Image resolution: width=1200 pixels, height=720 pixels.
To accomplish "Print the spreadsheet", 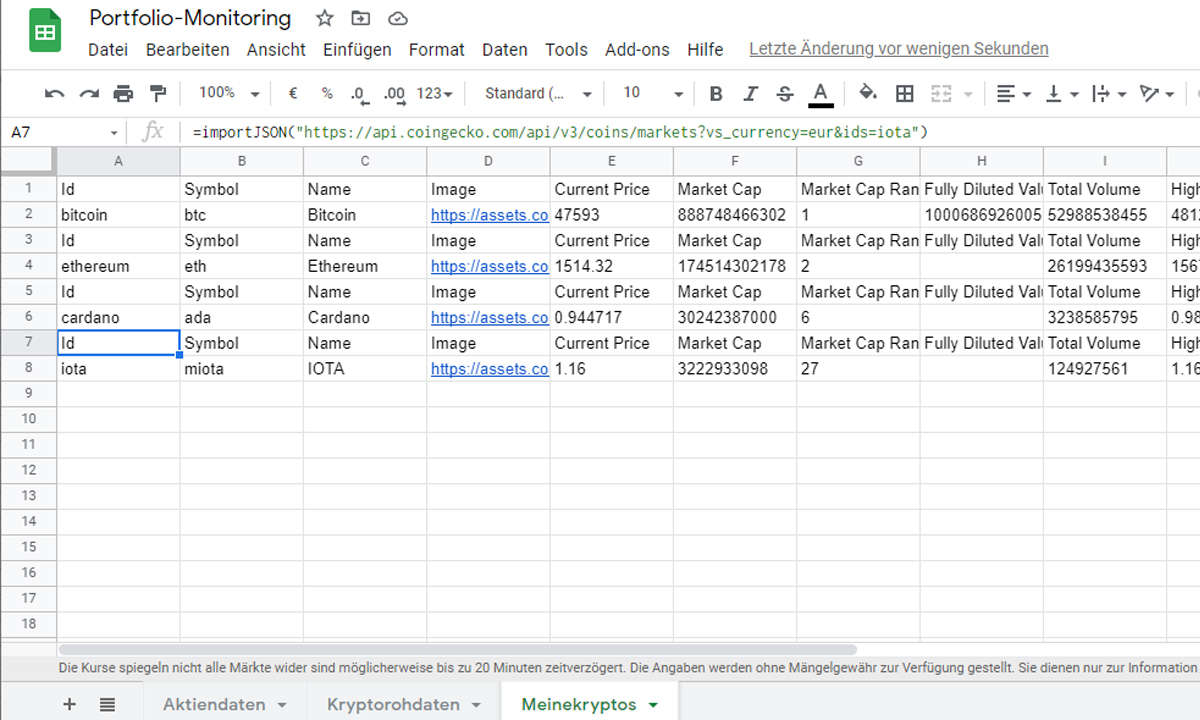I will [123, 93].
